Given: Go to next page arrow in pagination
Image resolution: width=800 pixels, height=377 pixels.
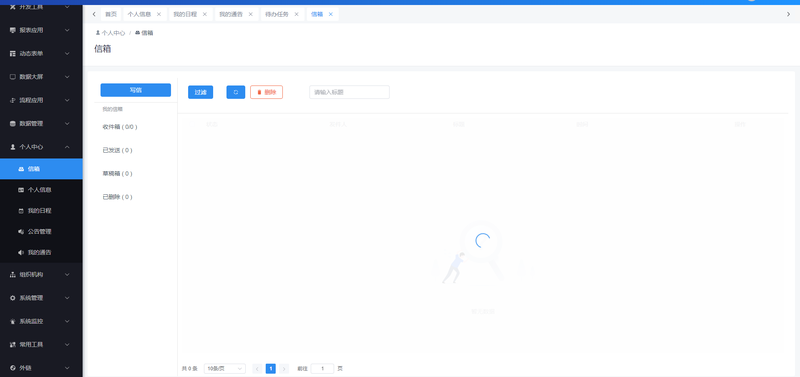Looking at the screenshot, I should pos(284,368).
